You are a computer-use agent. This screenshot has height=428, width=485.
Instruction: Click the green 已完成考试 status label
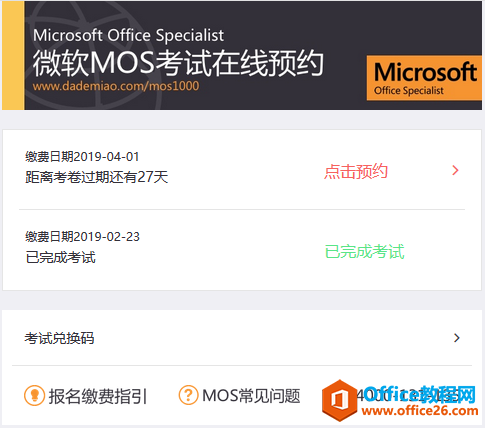tap(365, 251)
